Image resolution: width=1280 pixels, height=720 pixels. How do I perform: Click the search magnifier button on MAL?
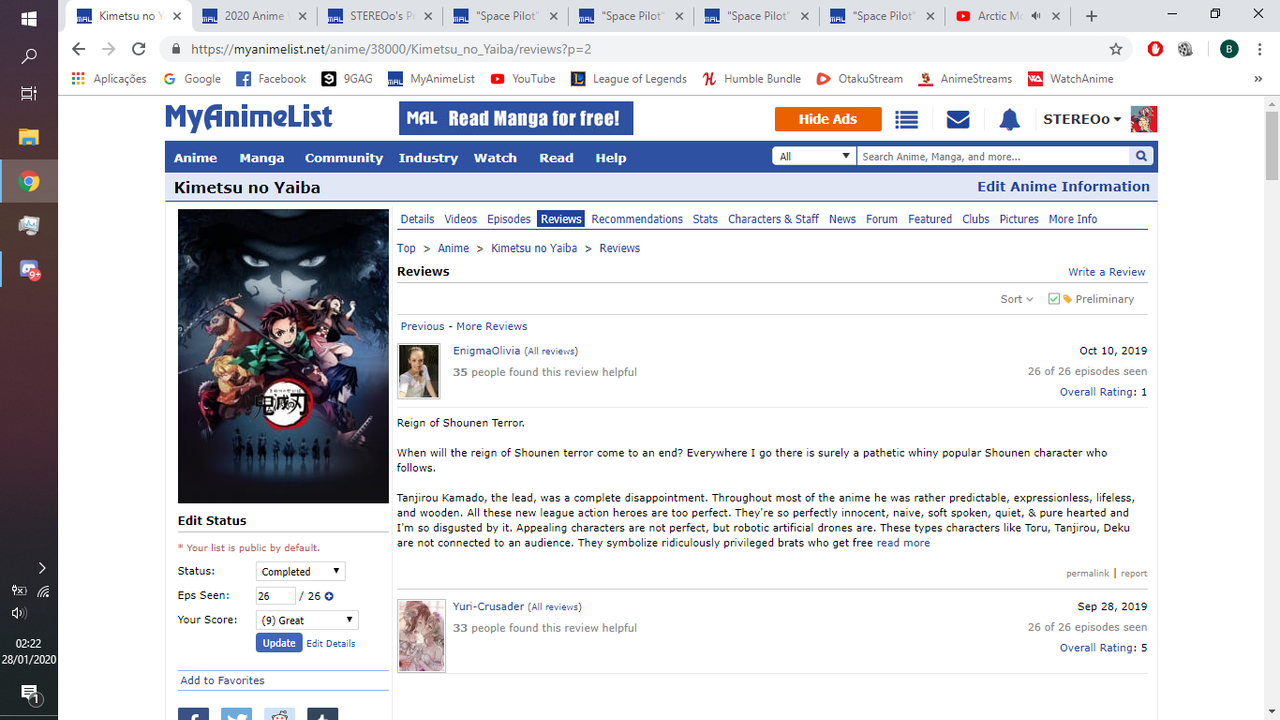tap(1141, 156)
